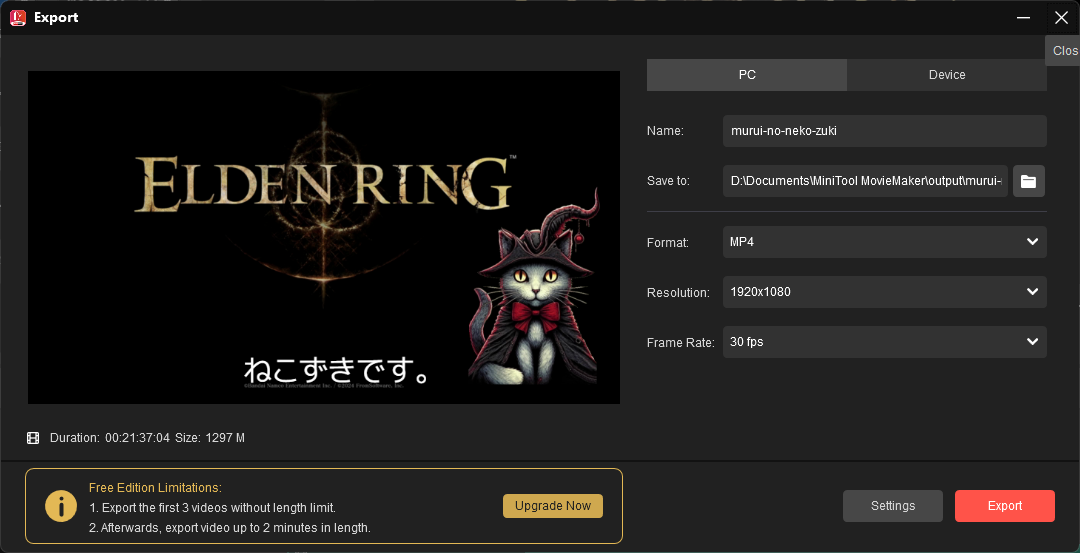
Task: Click the film strip icon beside Duration
Action: coord(33,438)
